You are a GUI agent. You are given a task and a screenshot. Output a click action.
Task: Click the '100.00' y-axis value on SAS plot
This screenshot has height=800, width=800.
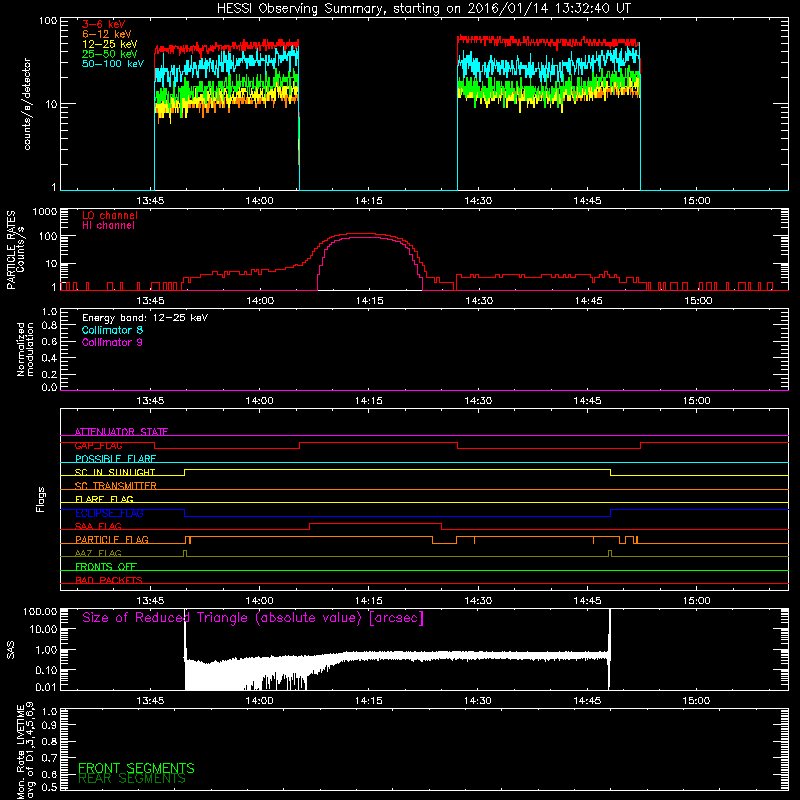click(40, 612)
